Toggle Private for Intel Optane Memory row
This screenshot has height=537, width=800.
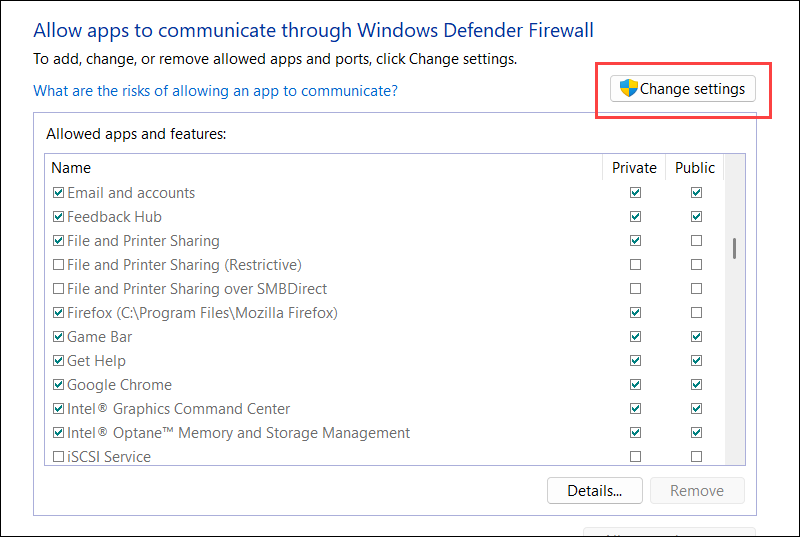pos(635,432)
